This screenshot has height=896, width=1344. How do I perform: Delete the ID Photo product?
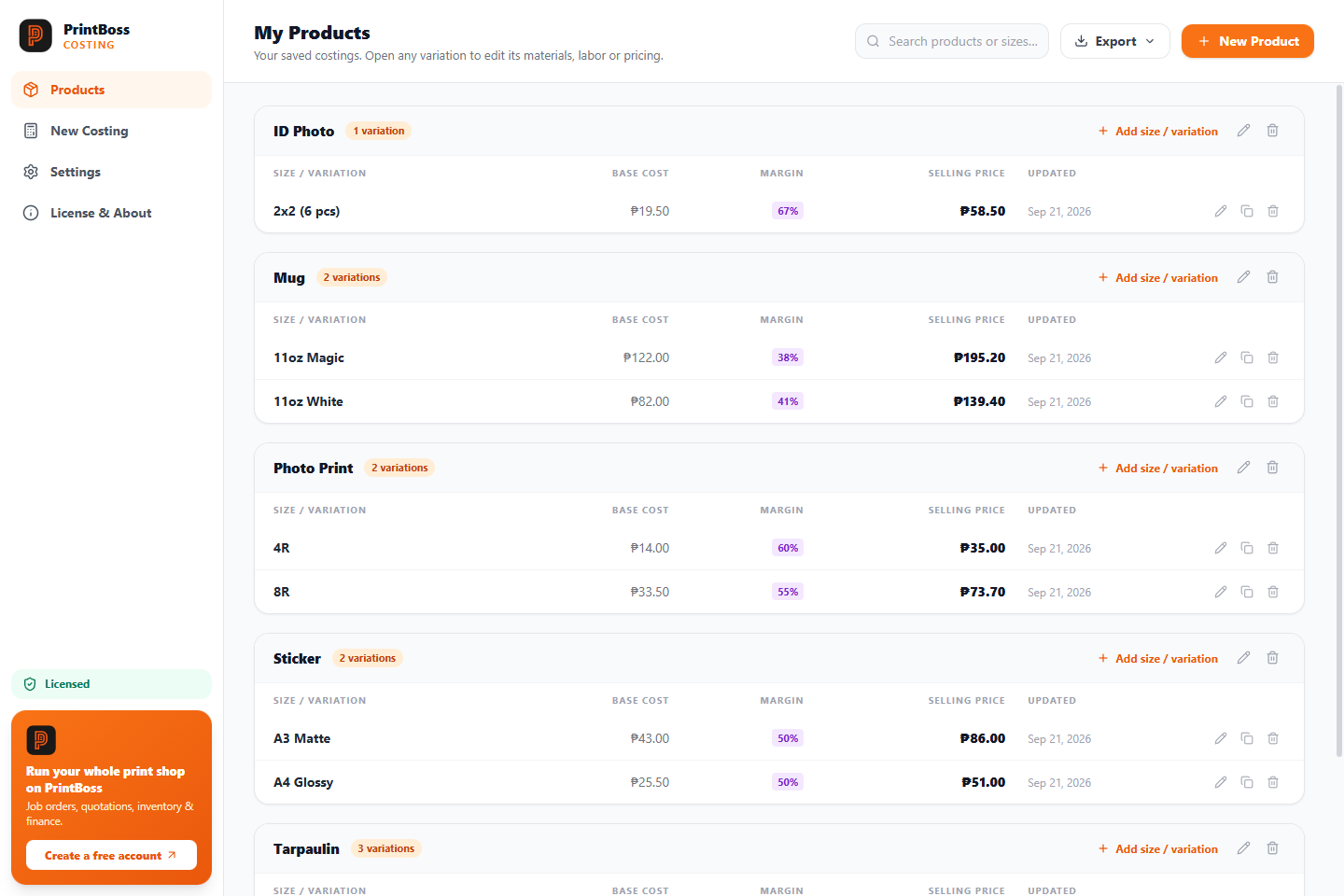click(x=1272, y=131)
